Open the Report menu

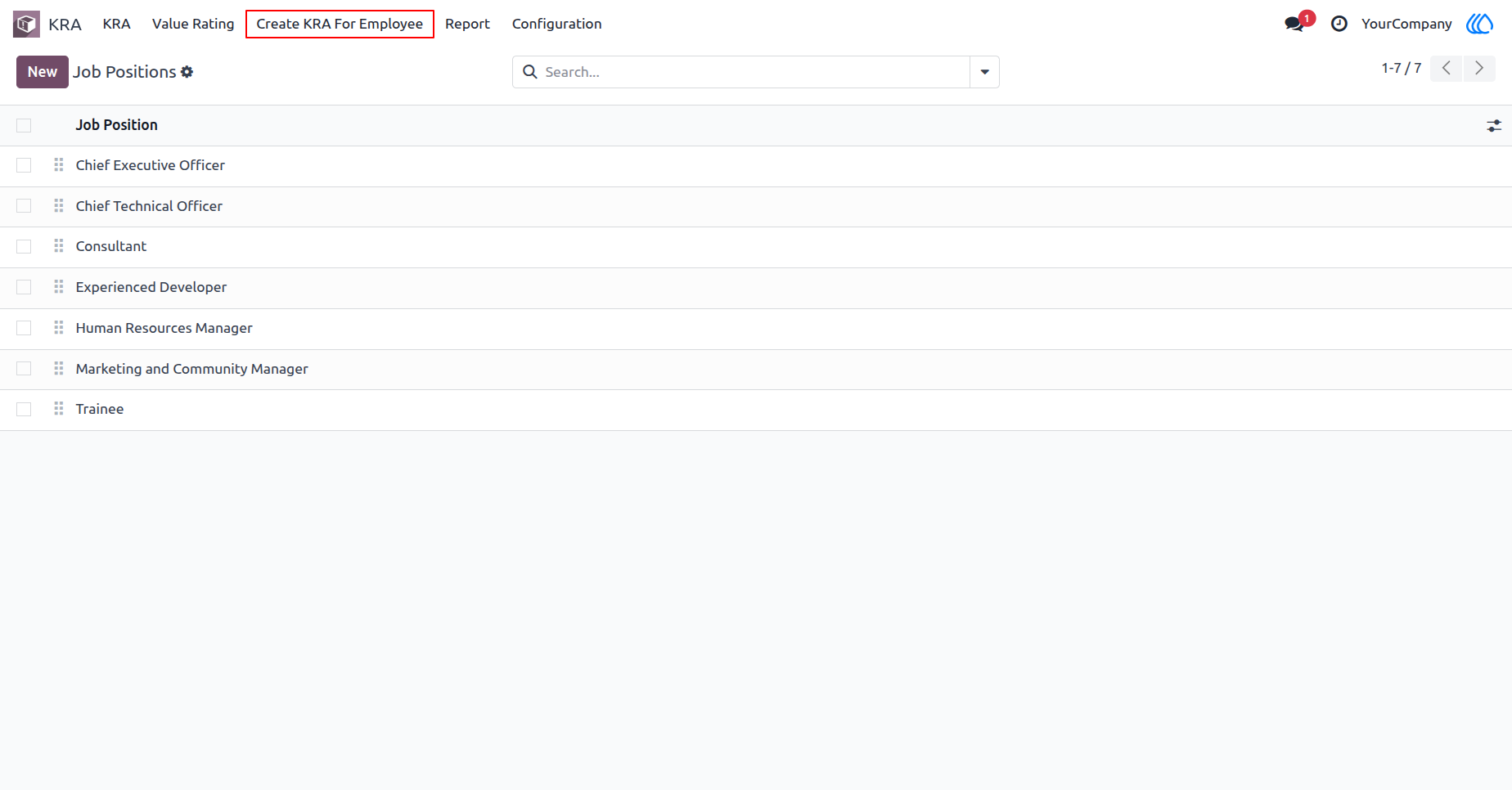pos(467,24)
